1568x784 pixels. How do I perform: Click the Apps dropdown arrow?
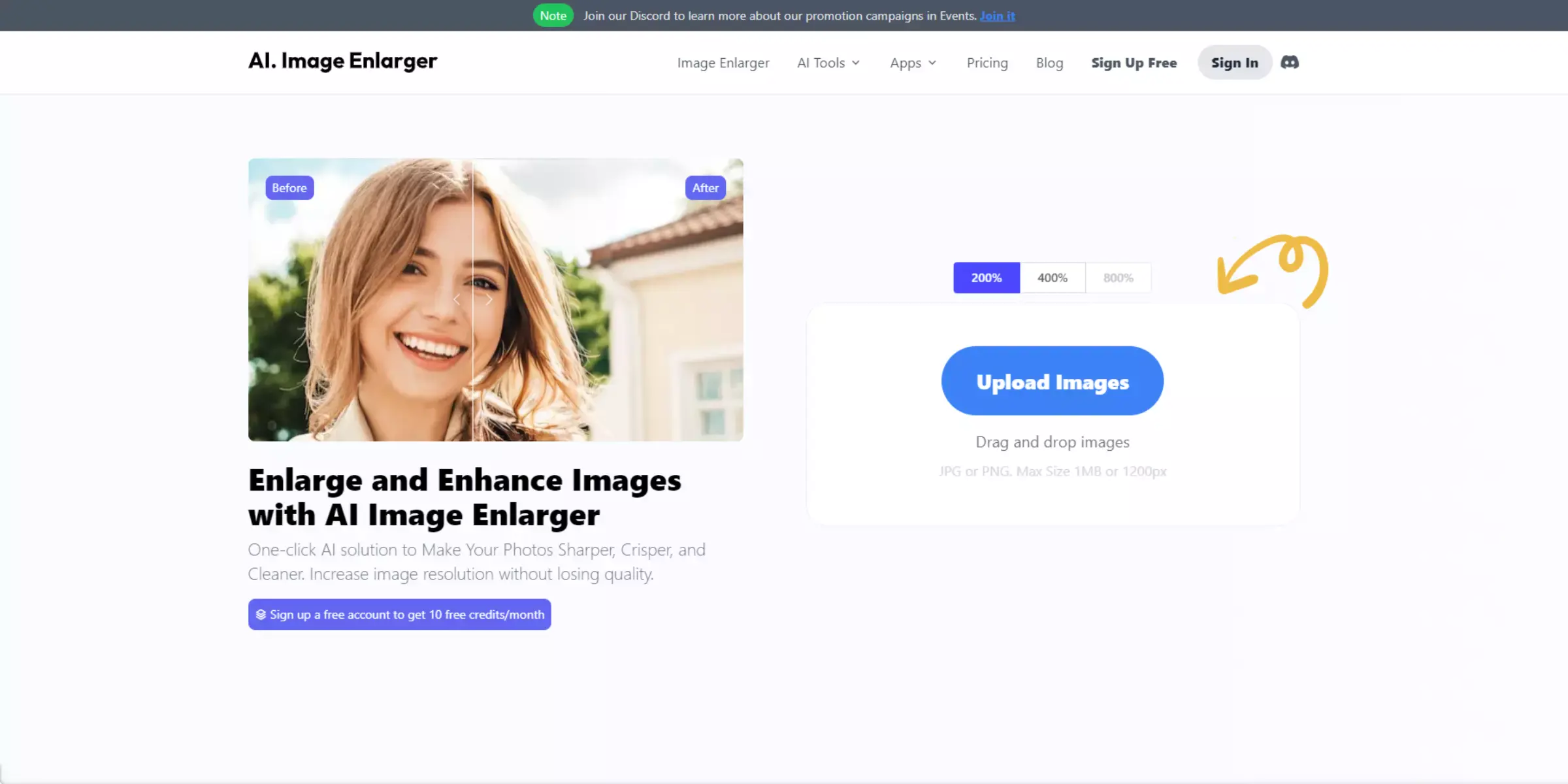931,62
